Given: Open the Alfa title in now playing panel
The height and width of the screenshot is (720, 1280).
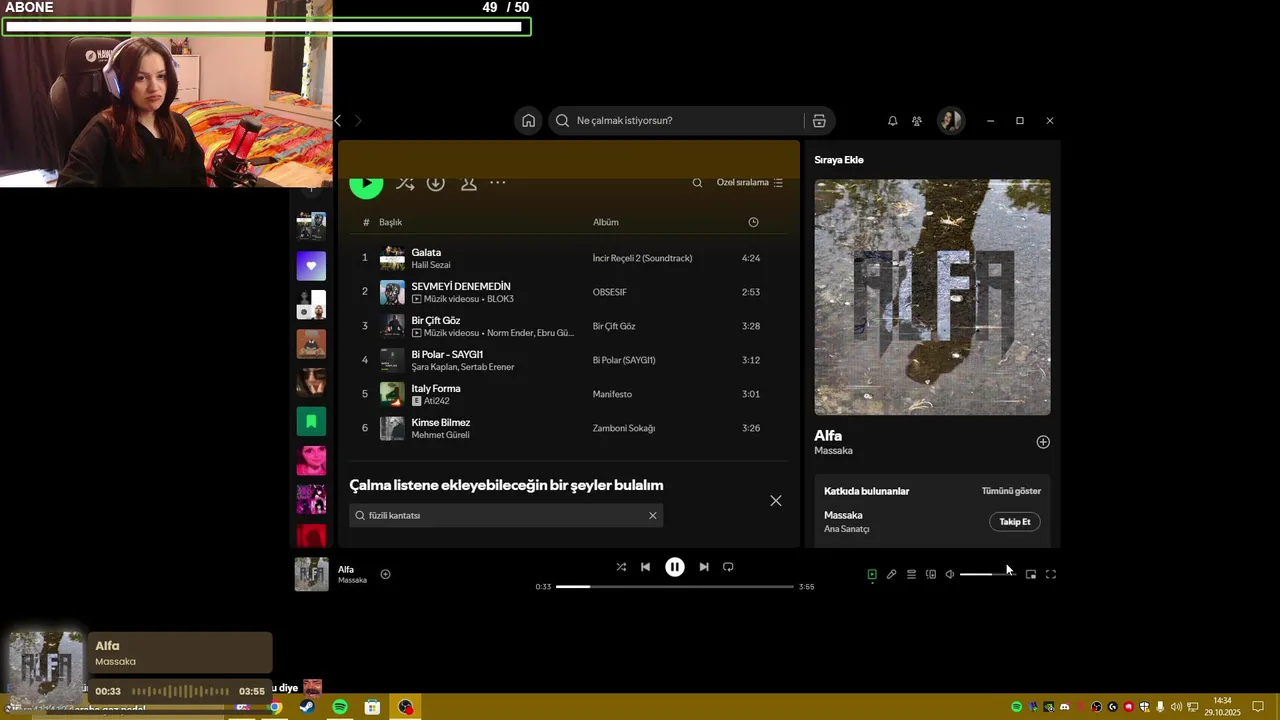Looking at the screenshot, I should pos(828,436).
